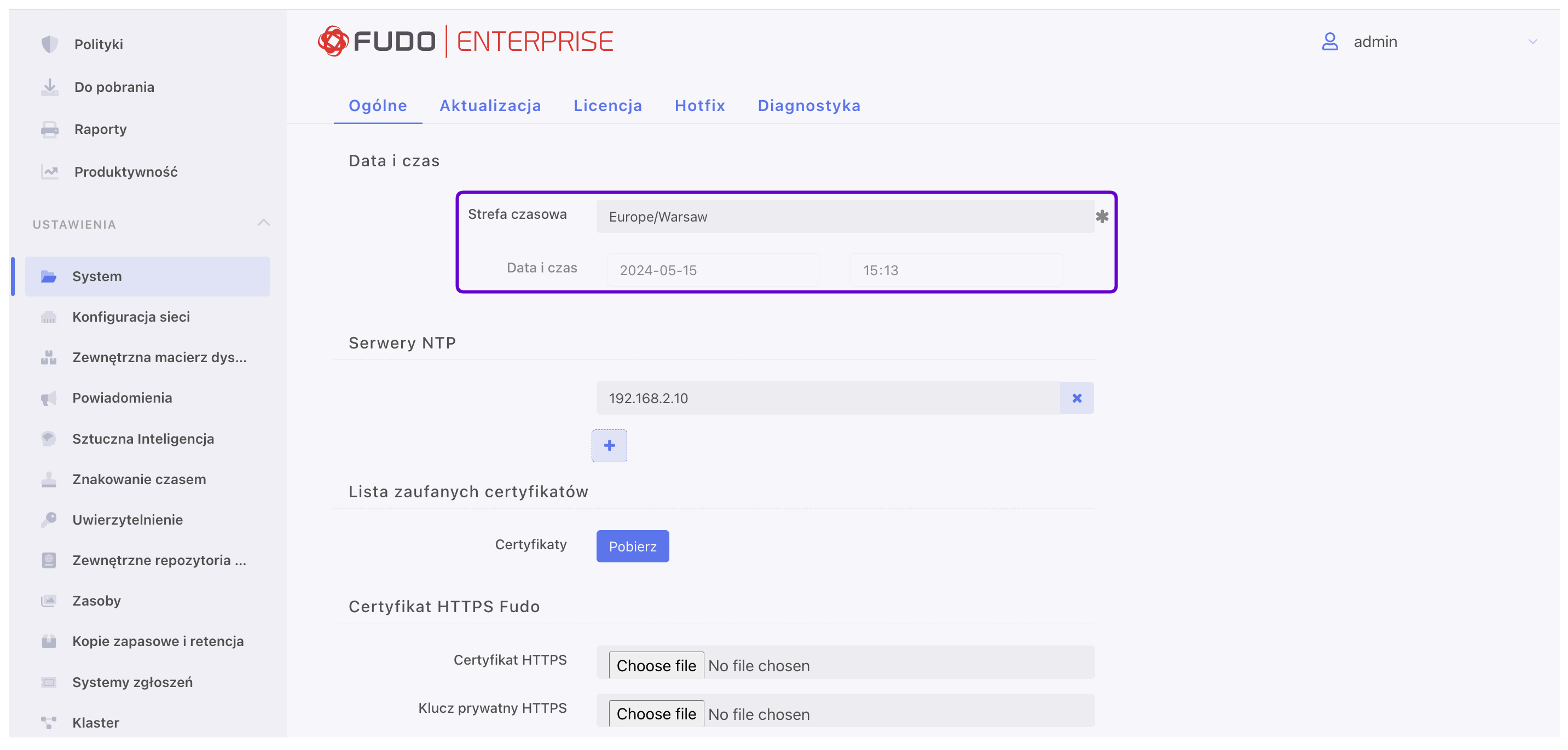Open Powiadomienia via the megaphone icon
This screenshot has width=1568, height=750.
(49, 398)
